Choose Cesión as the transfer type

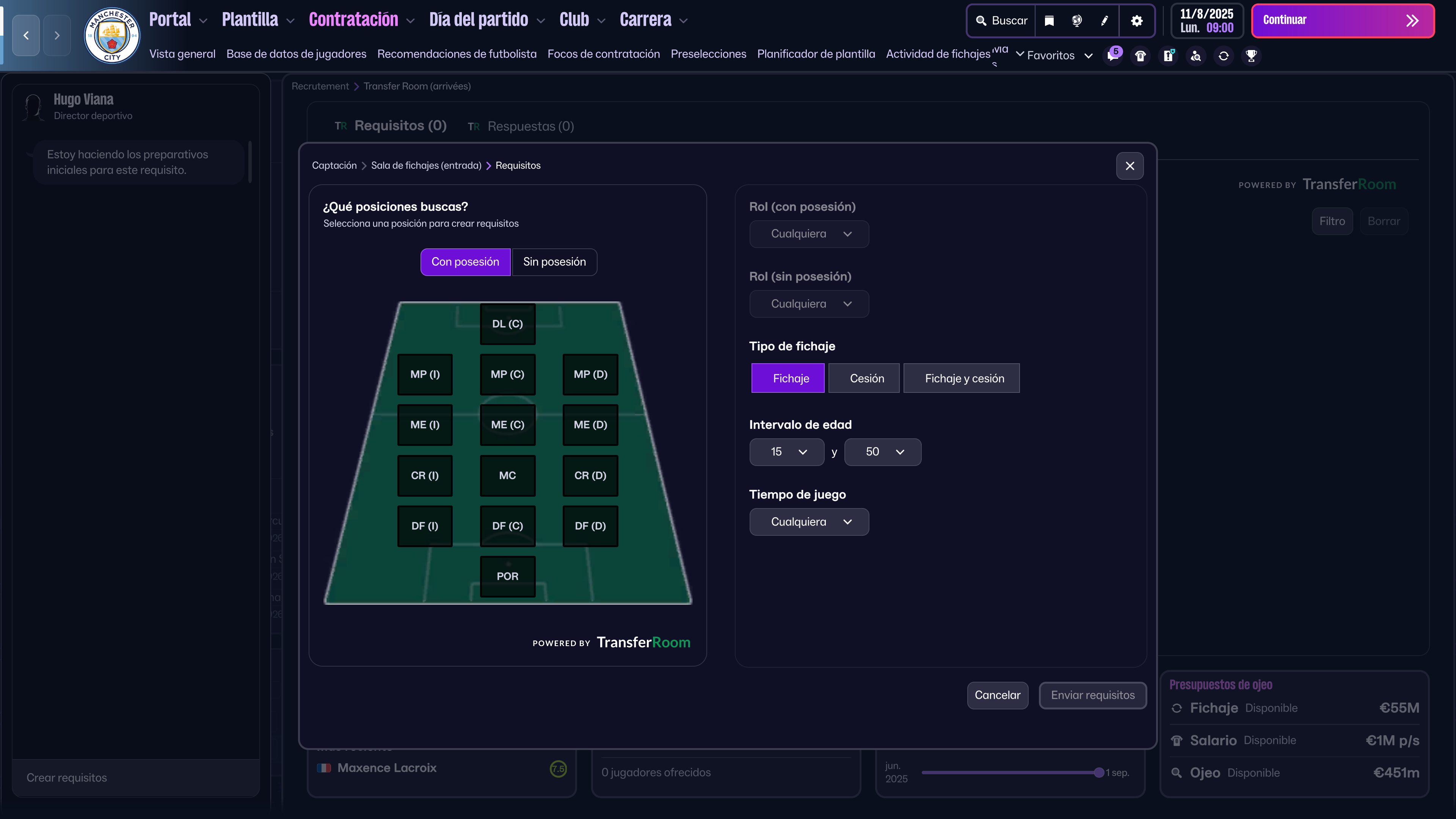pos(864,378)
